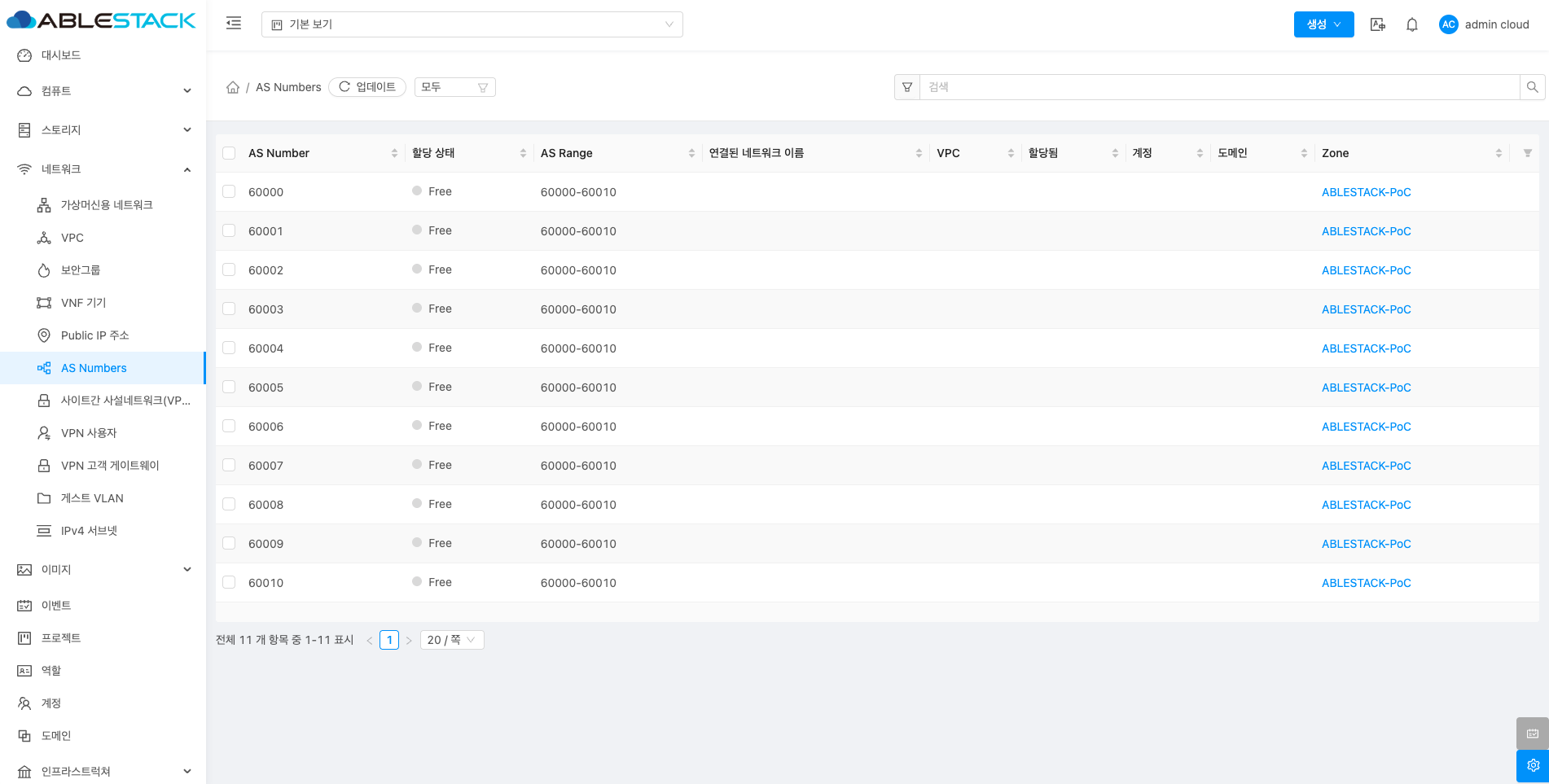Expand the 컴퓨트 sidebar menu

103,91
